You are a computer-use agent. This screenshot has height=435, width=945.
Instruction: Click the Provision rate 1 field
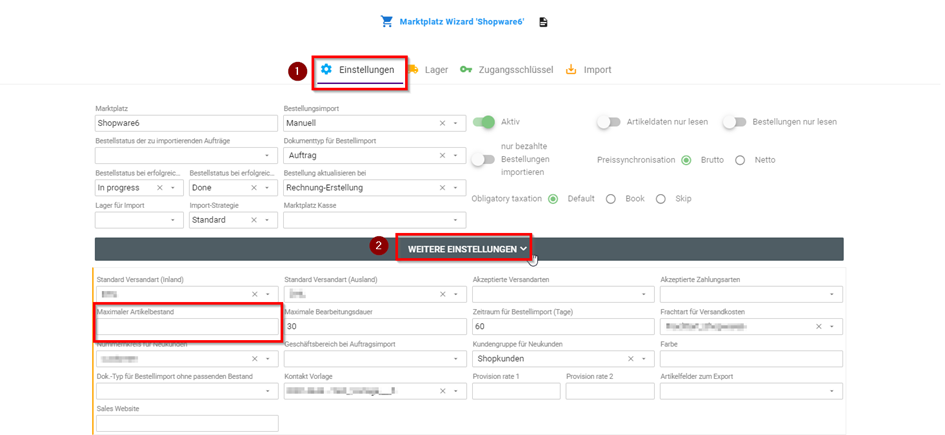516,391
